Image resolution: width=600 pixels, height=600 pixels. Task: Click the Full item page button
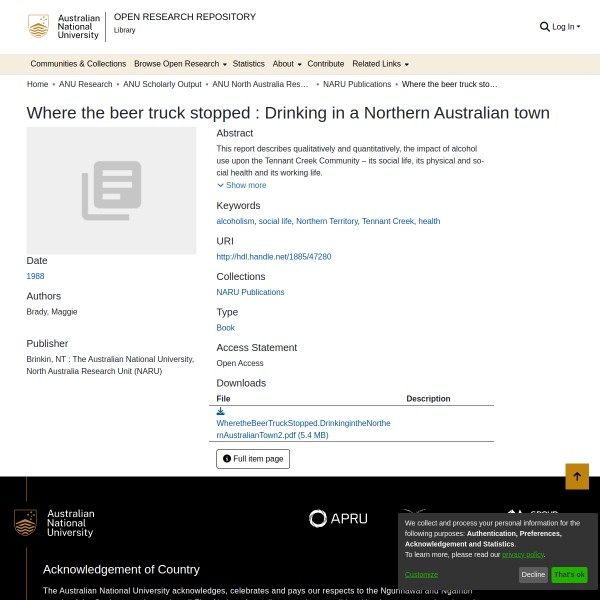253,459
